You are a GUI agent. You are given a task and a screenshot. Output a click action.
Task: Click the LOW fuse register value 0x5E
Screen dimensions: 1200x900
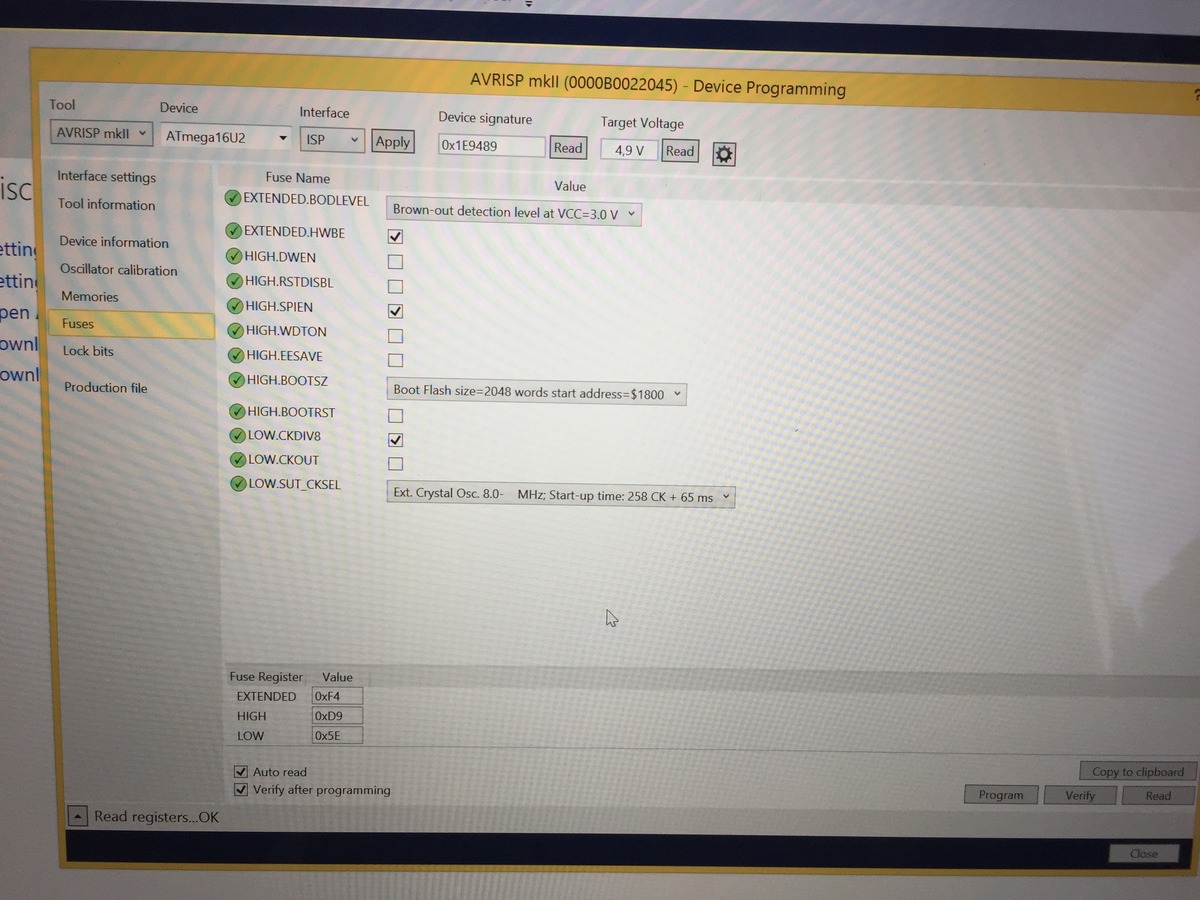(x=337, y=735)
